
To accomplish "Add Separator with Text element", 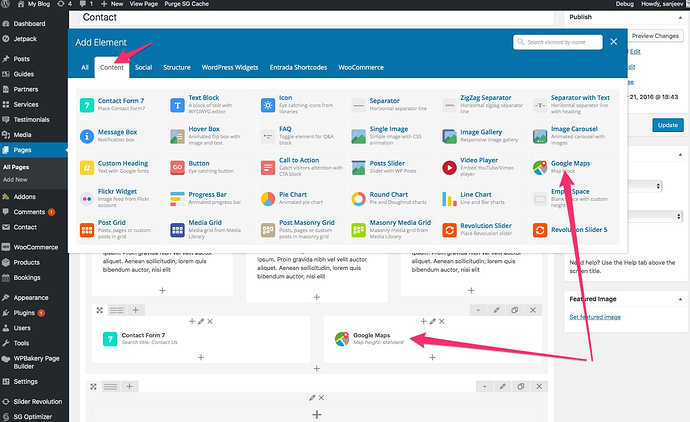I will coord(573,104).
